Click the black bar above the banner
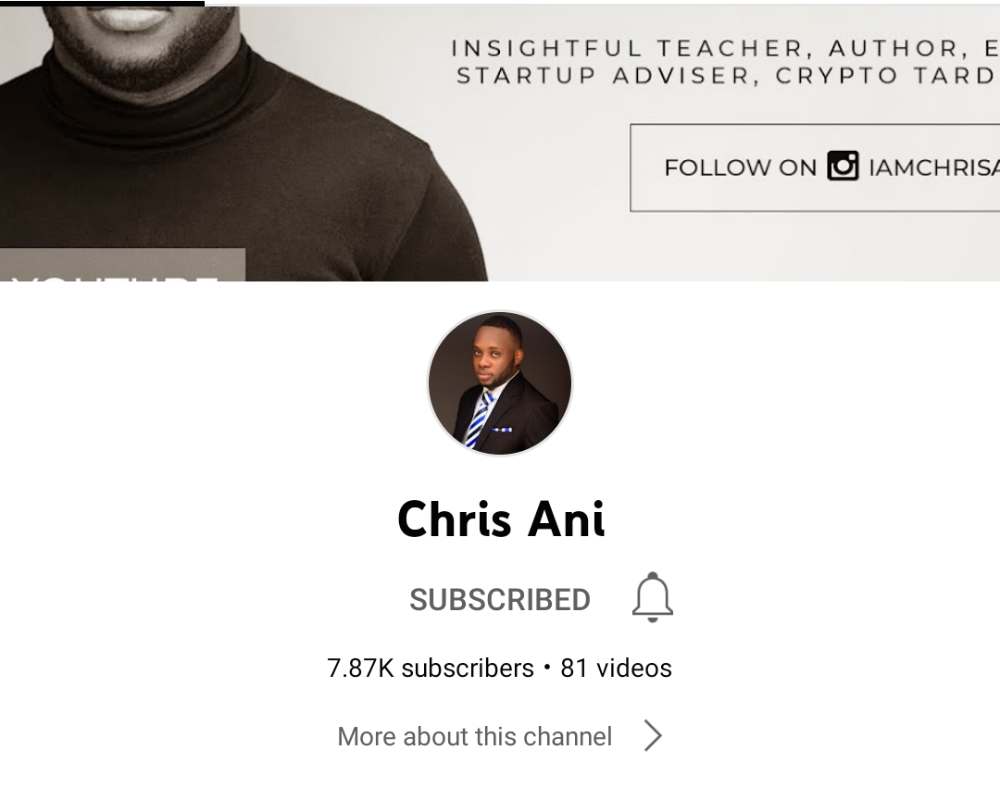Screen dimensions: 1000x806 click(x=102, y=3)
